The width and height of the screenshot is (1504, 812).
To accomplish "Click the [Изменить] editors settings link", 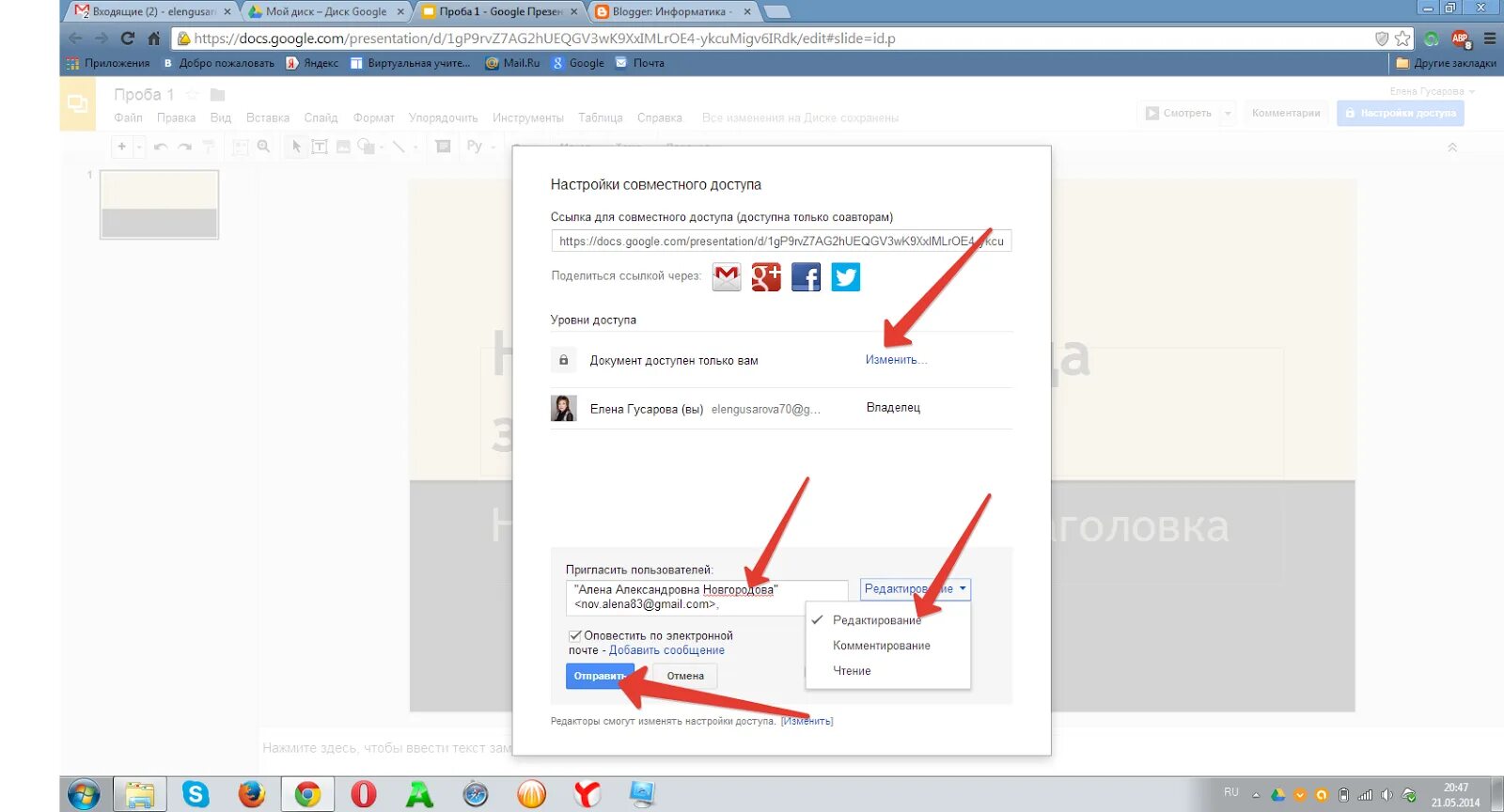I will pyautogui.click(x=807, y=722).
